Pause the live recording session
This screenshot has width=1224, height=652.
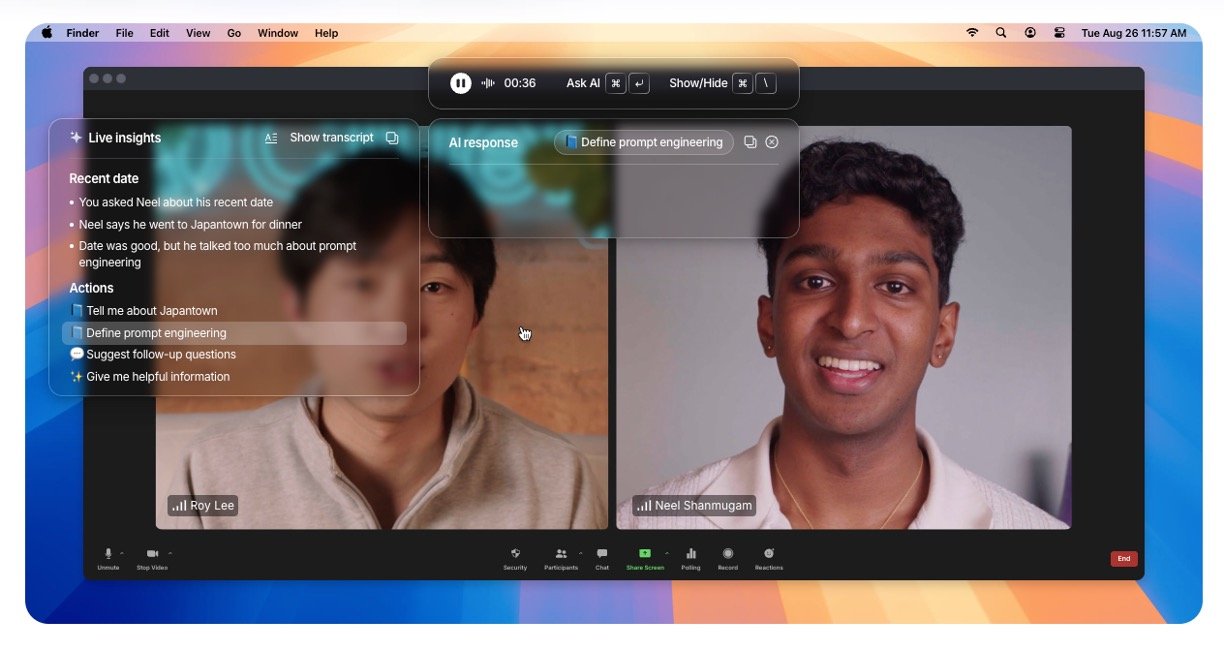[460, 83]
